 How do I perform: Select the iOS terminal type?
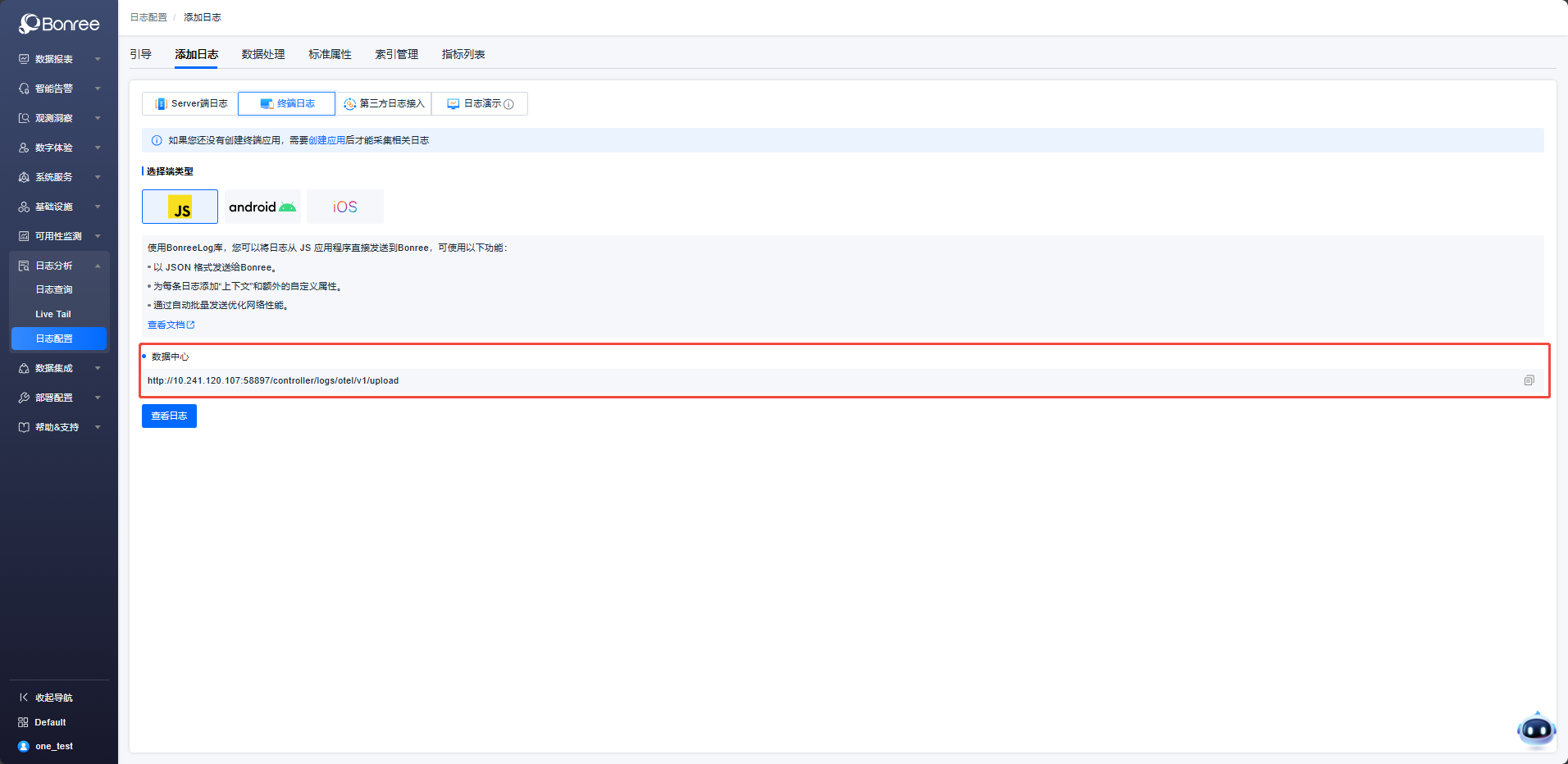[345, 207]
